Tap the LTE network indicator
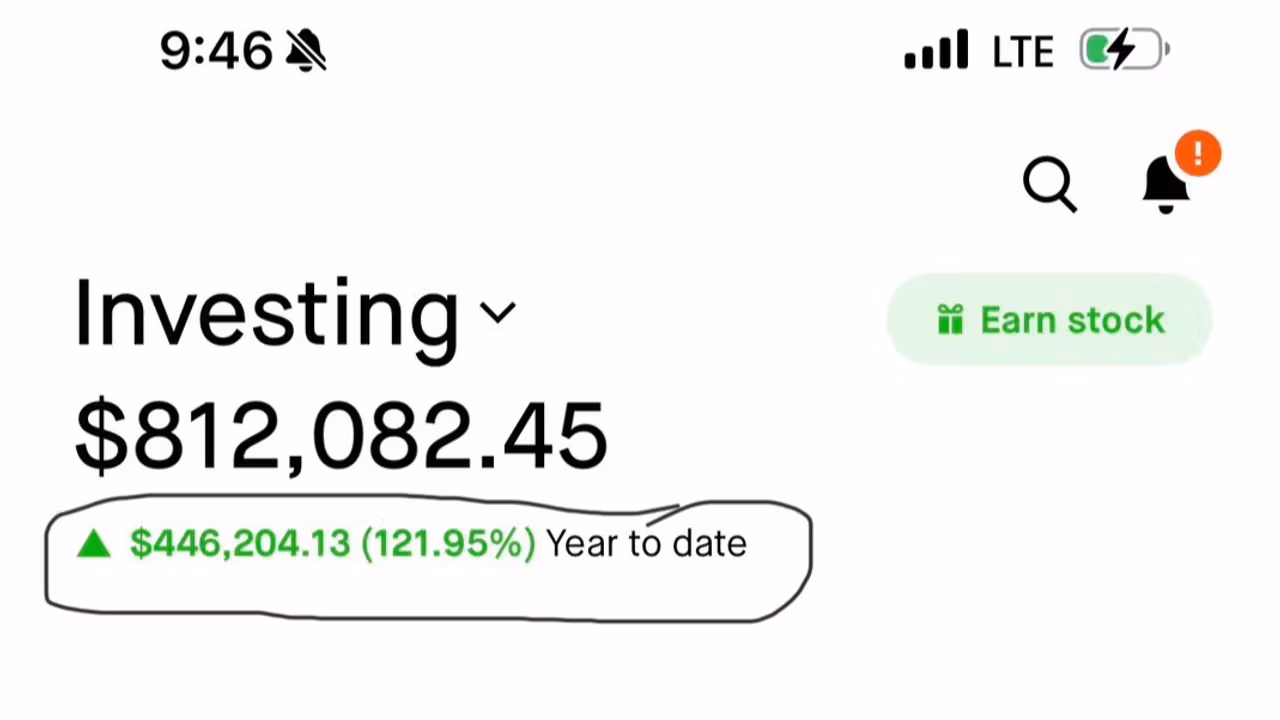The width and height of the screenshot is (1280, 720). point(1023,52)
